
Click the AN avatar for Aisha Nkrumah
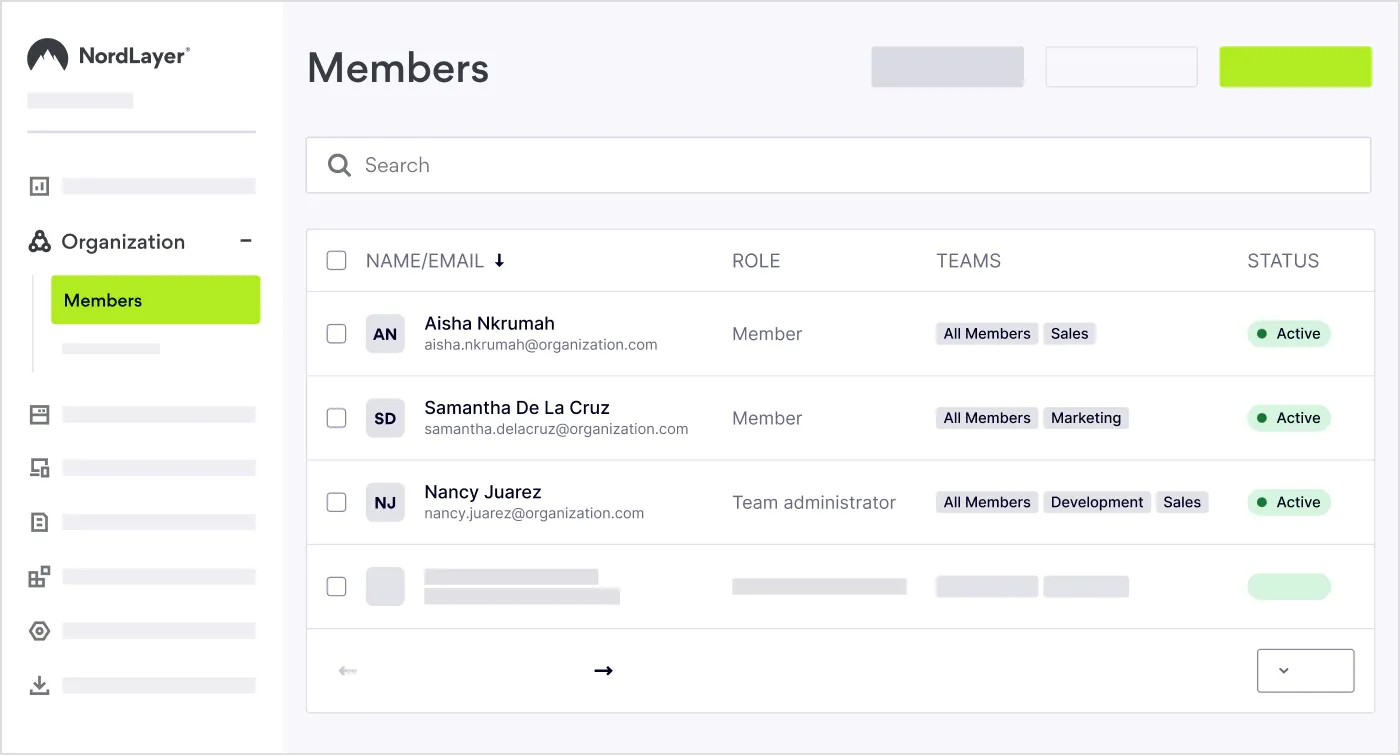[385, 334]
